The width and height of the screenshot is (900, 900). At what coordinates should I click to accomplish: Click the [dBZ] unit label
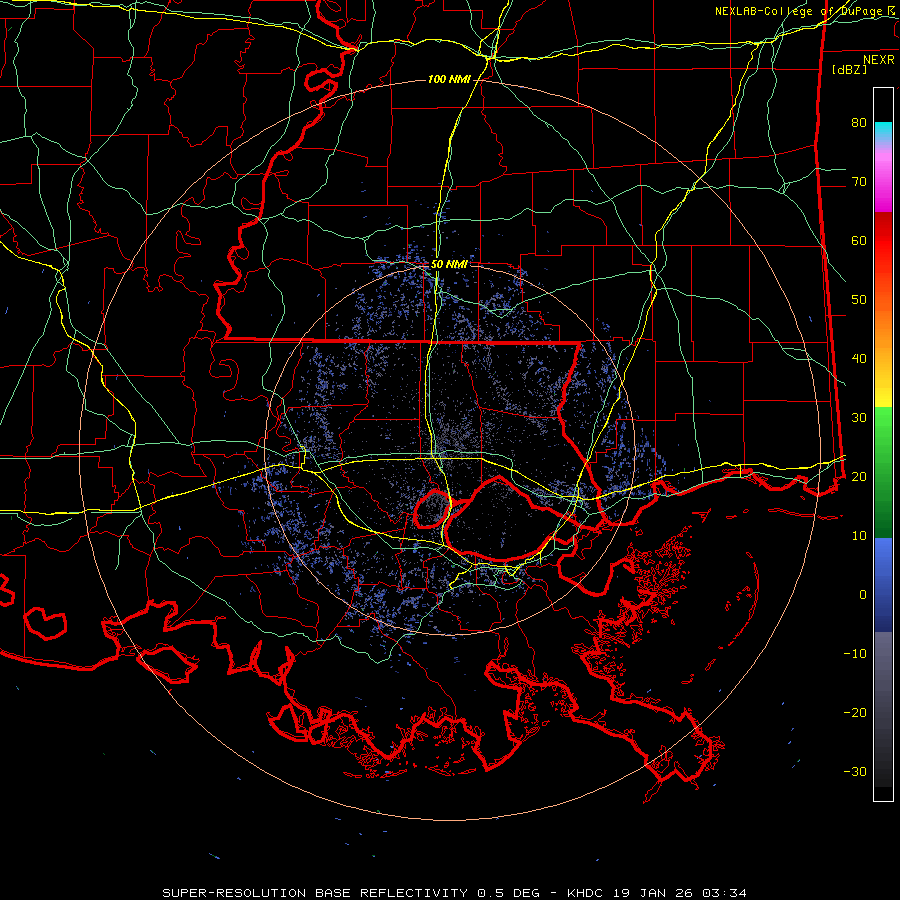click(850, 70)
